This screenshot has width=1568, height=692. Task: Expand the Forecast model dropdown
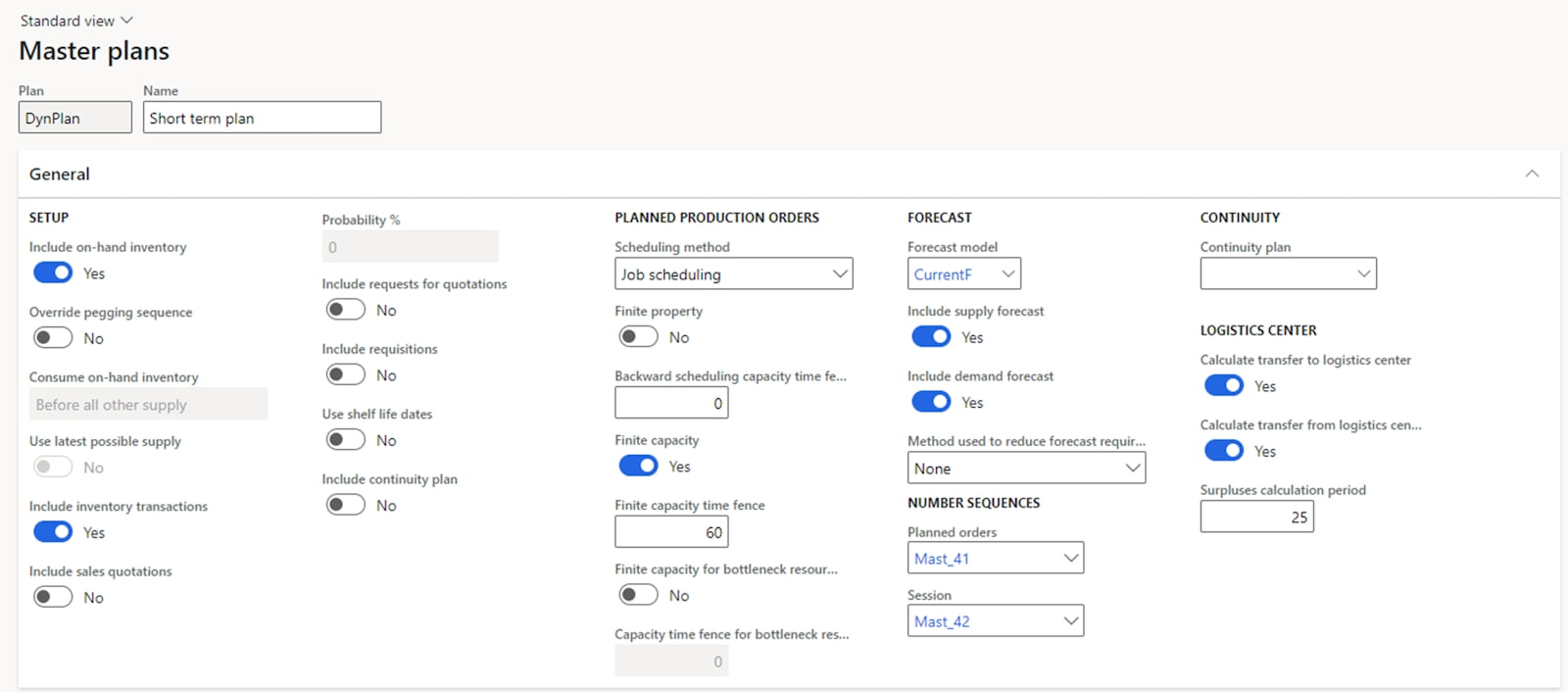coord(1007,273)
